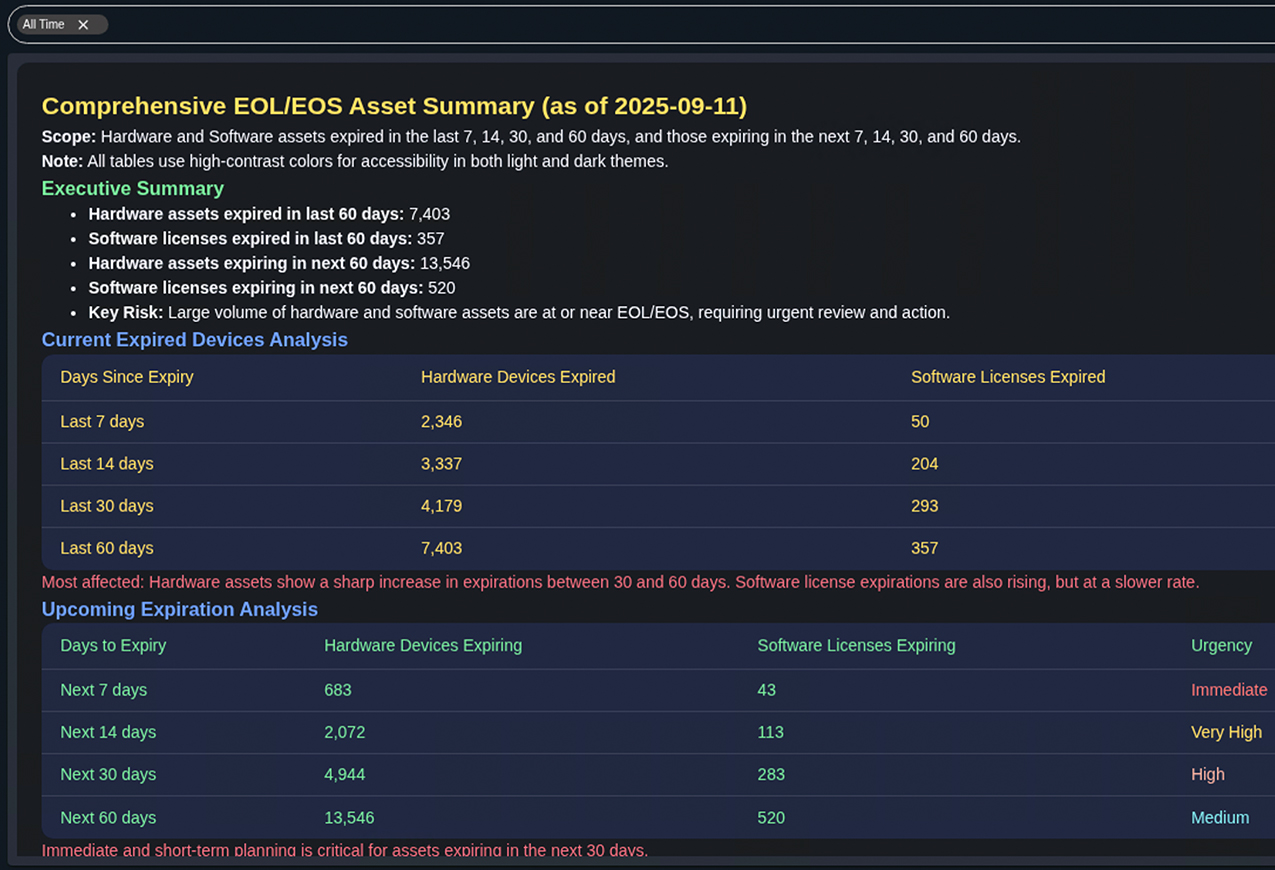Click the Software Licenses Expiring column header

coord(856,645)
